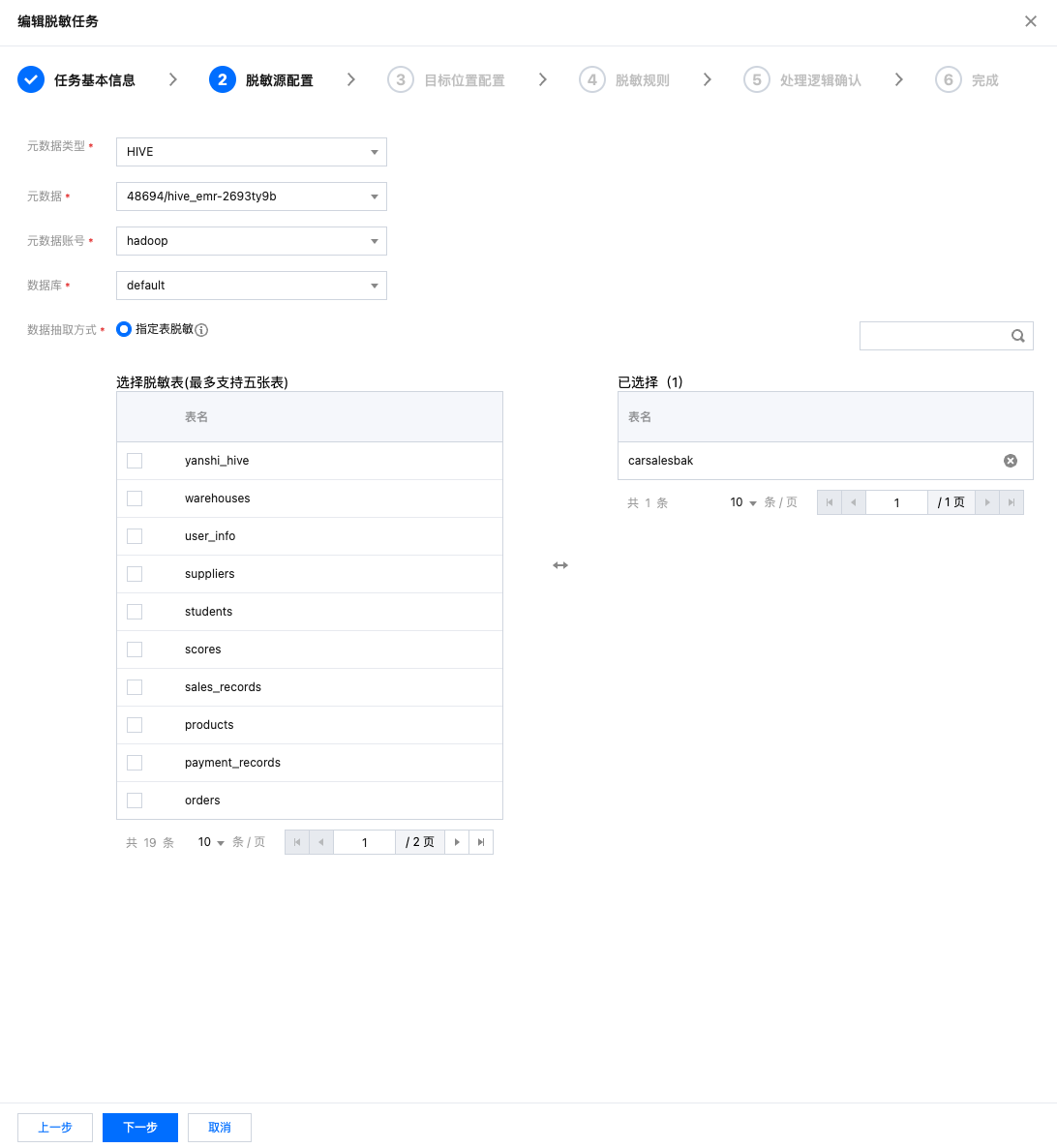Image resolution: width=1057 pixels, height=1148 pixels.
Task: Go to step 3 目标位置配置
Action: pyautogui.click(x=446, y=80)
